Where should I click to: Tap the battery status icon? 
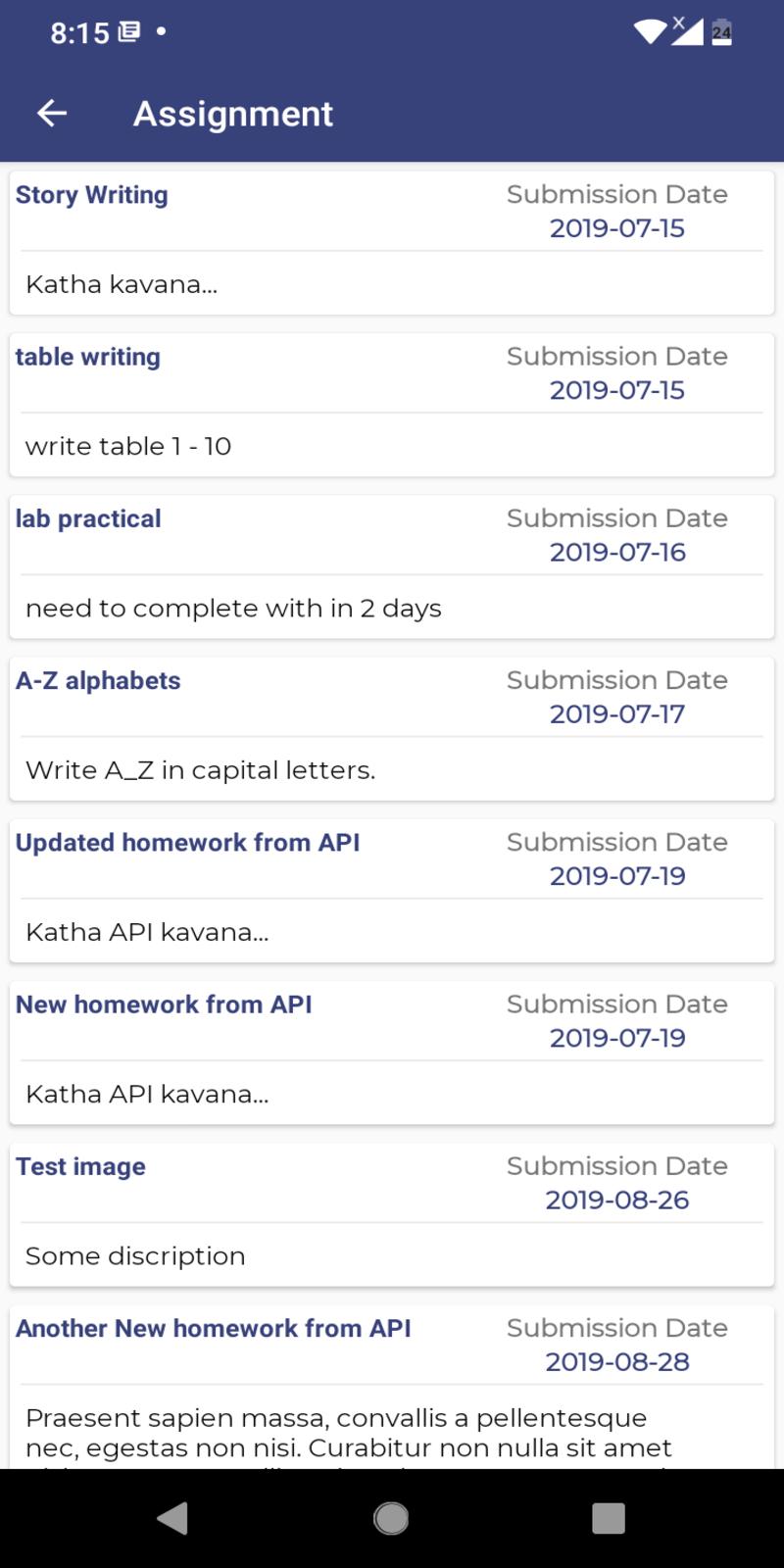721,32
